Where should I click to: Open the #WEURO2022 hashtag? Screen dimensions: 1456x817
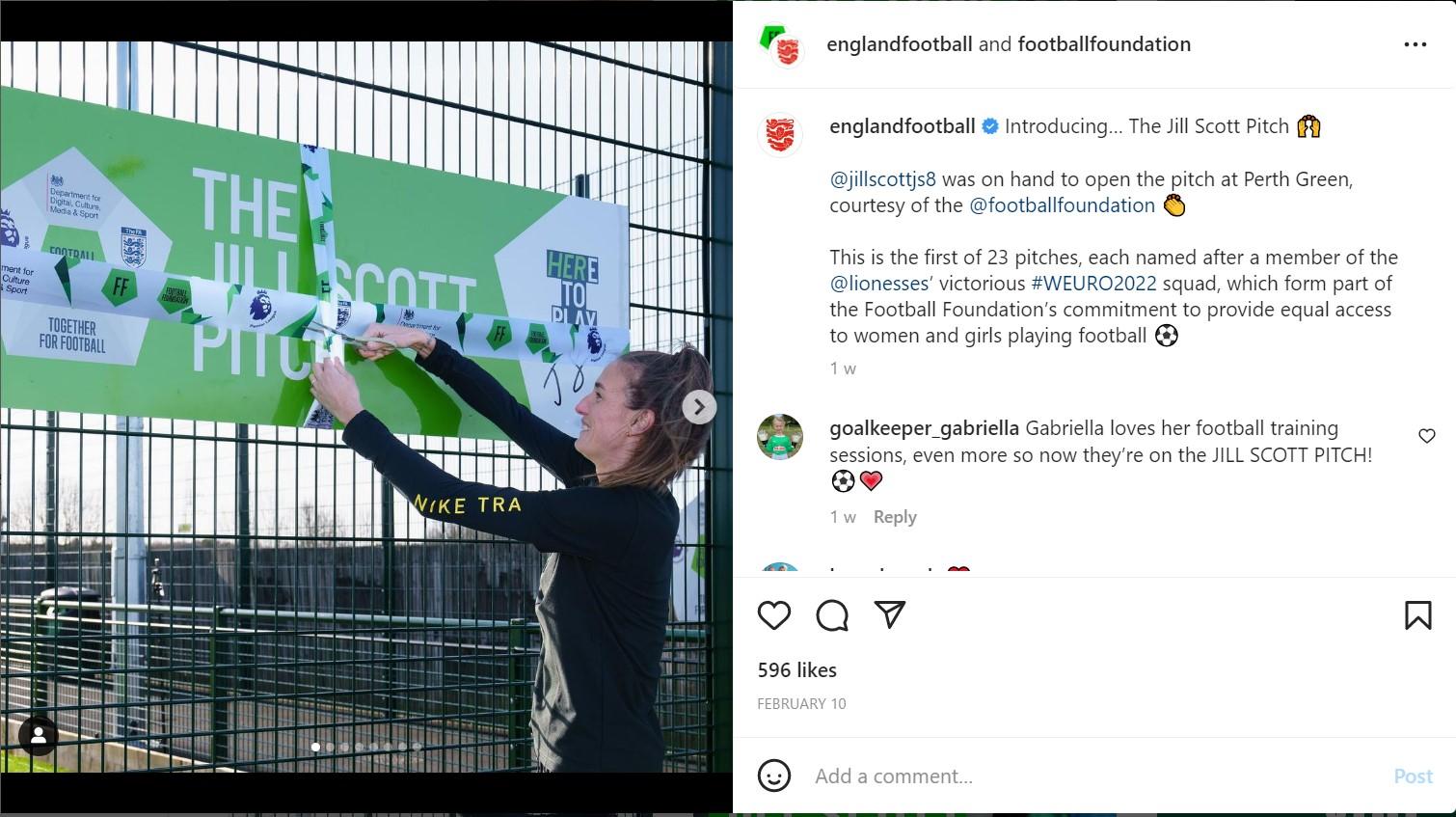pyautogui.click(x=1093, y=284)
